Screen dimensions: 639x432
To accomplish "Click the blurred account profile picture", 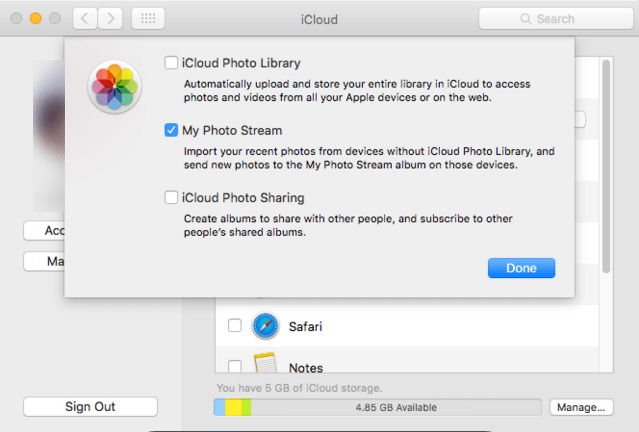I will click(48, 136).
